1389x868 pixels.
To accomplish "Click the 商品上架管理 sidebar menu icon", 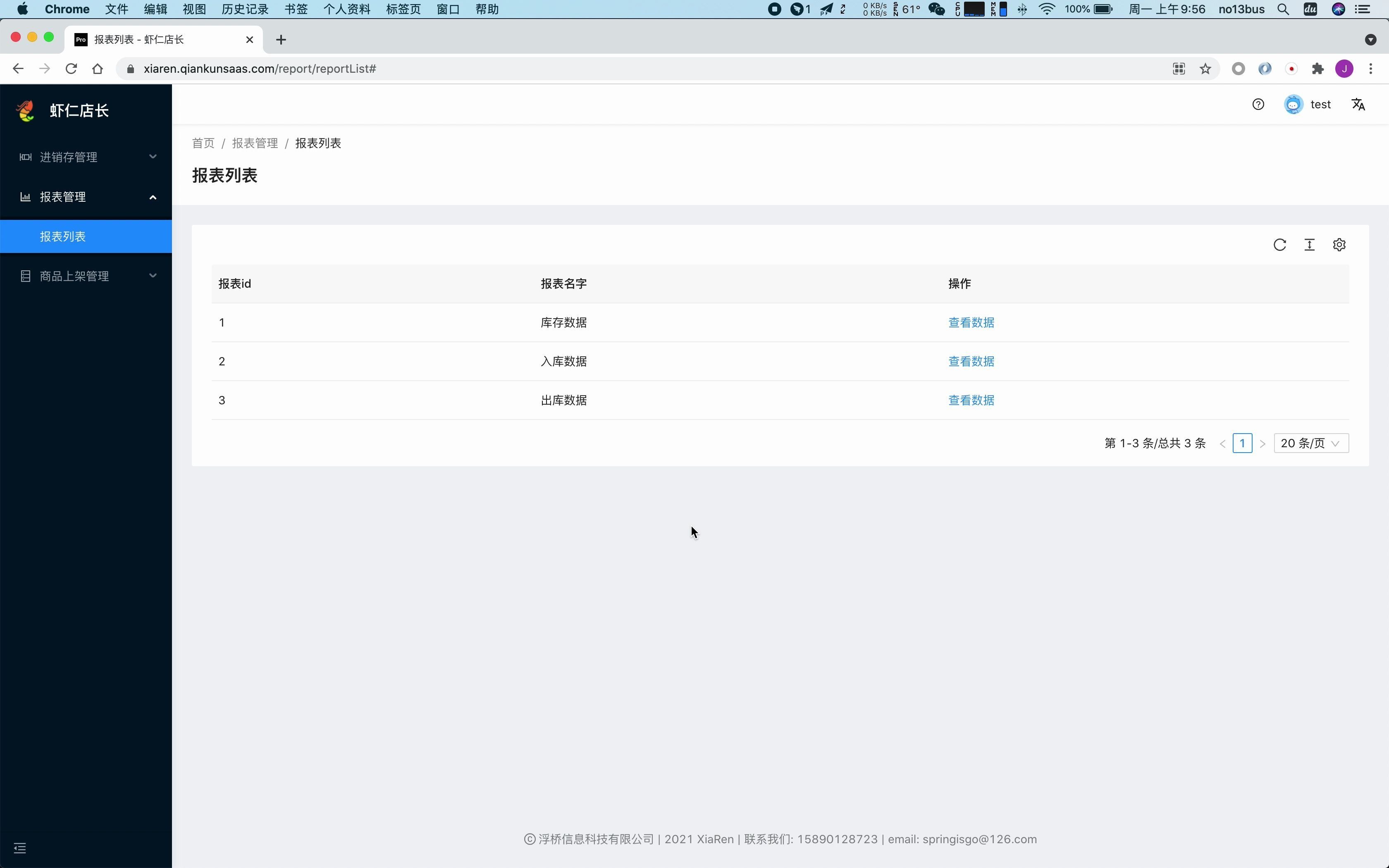I will (x=24, y=275).
